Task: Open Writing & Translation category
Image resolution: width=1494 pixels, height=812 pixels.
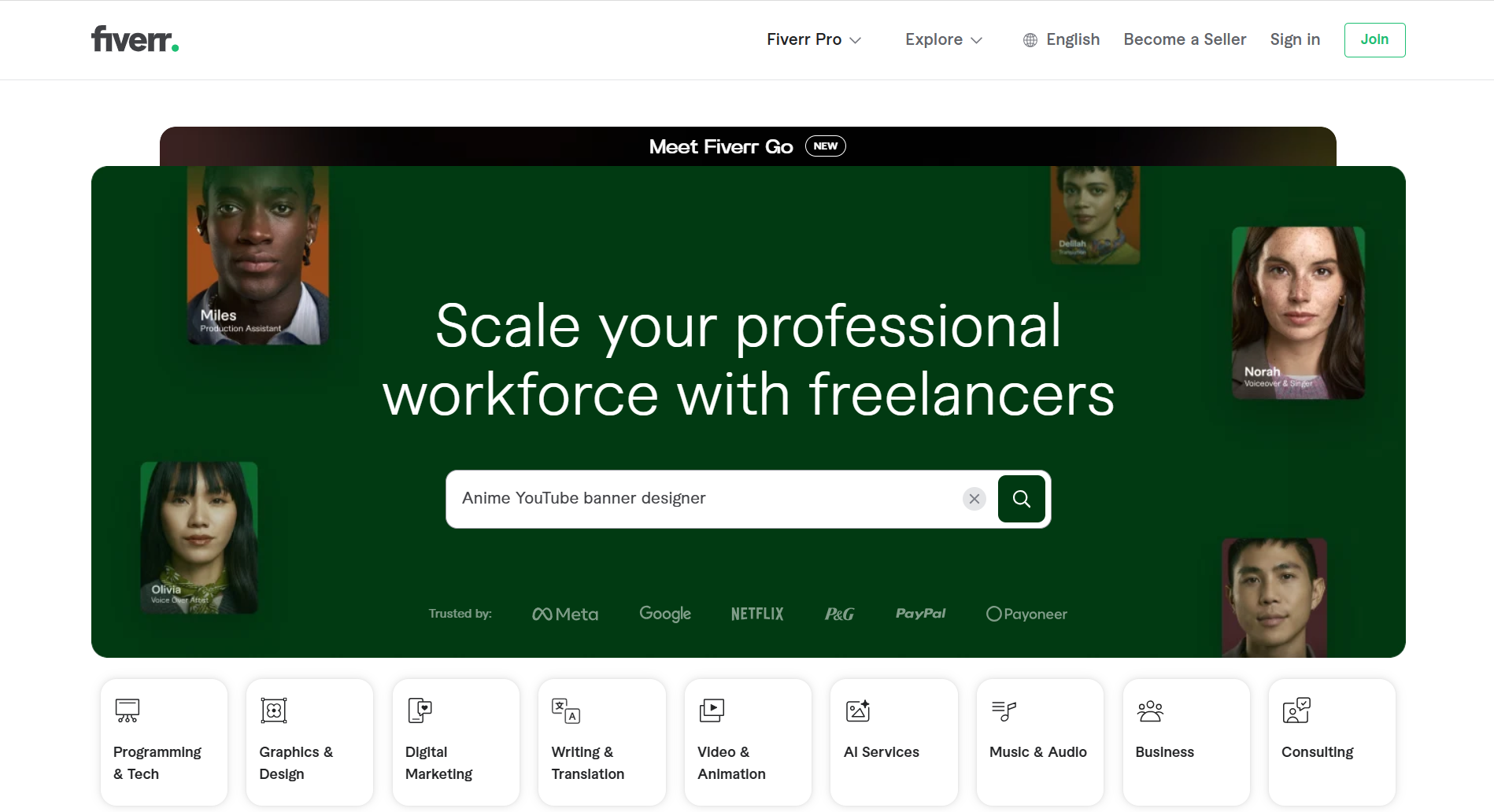Action: pyautogui.click(x=602, y=742)
